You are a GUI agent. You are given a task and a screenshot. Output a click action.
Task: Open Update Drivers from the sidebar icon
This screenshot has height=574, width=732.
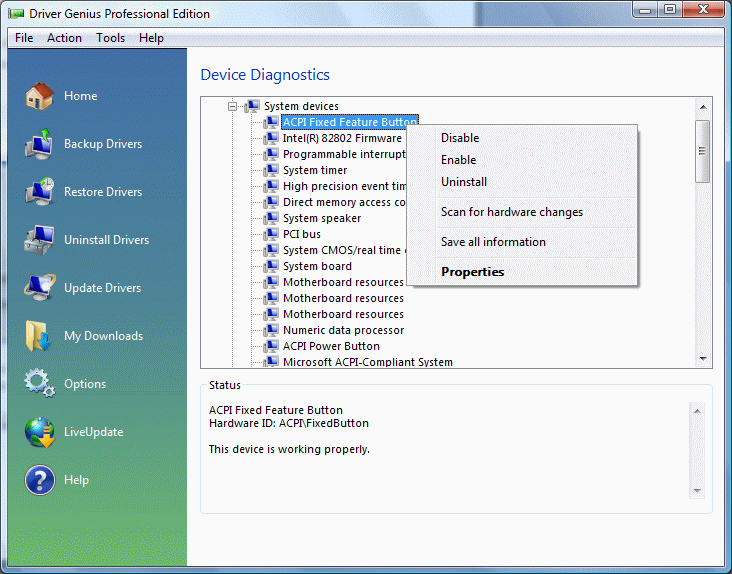coord(39,288)
